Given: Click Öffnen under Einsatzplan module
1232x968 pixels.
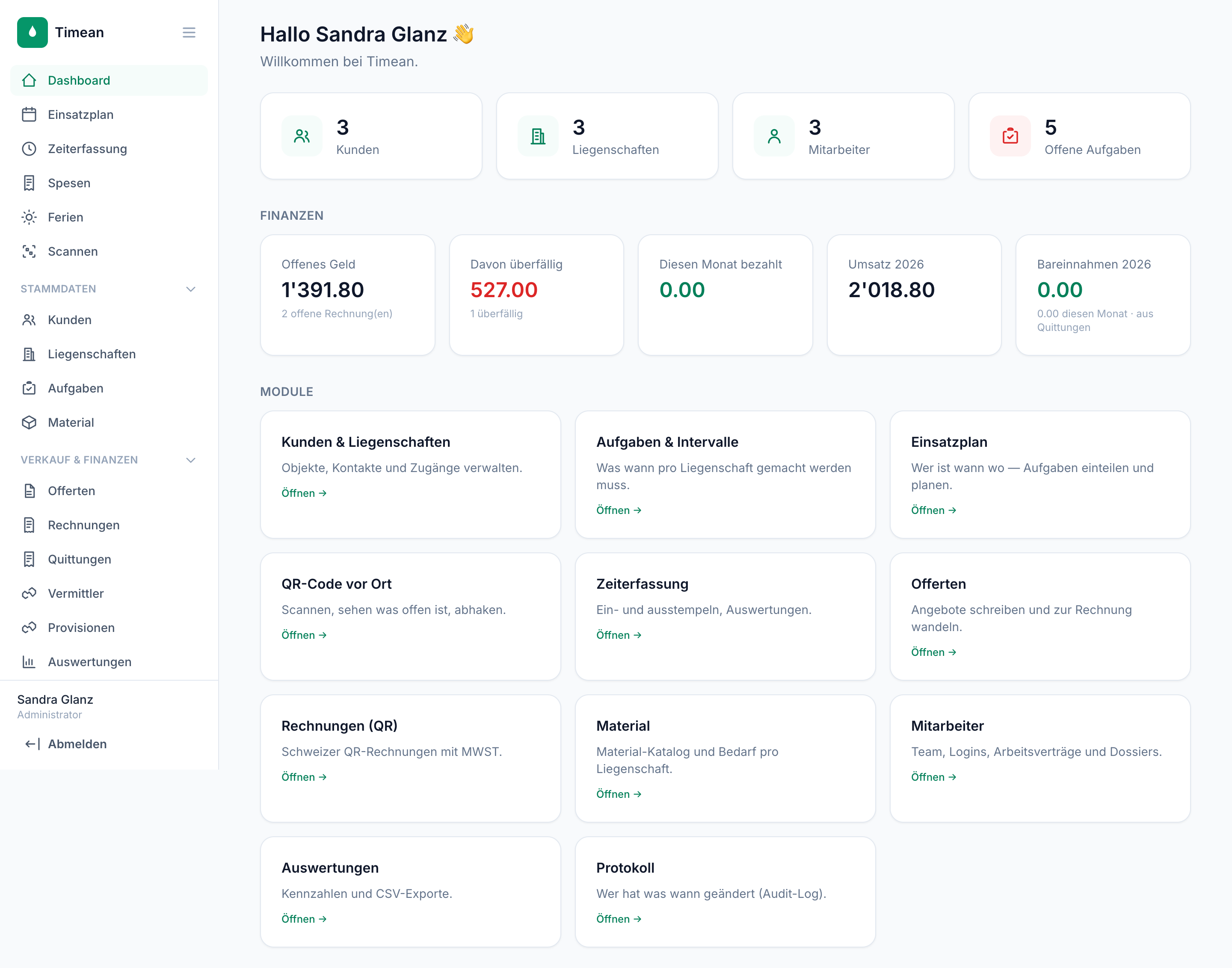Looking at the screenshot, I should point(933,510).
